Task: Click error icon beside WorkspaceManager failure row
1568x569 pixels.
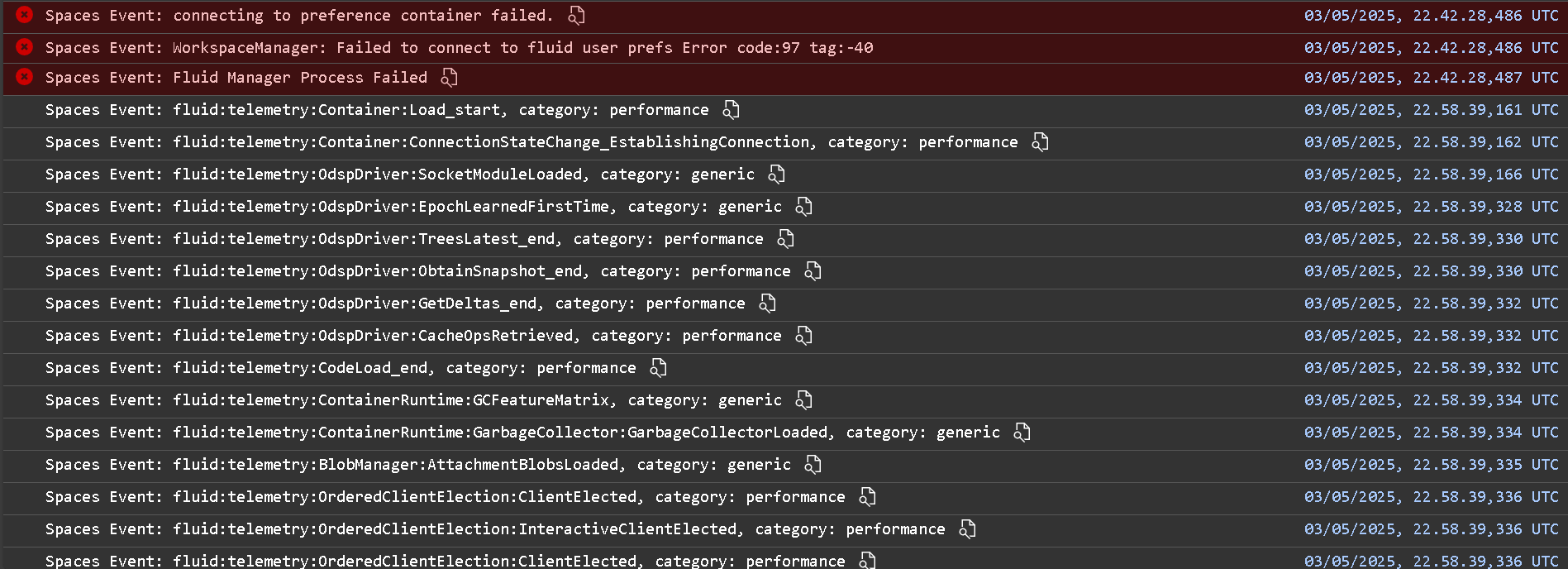Action: click(25, 47)
